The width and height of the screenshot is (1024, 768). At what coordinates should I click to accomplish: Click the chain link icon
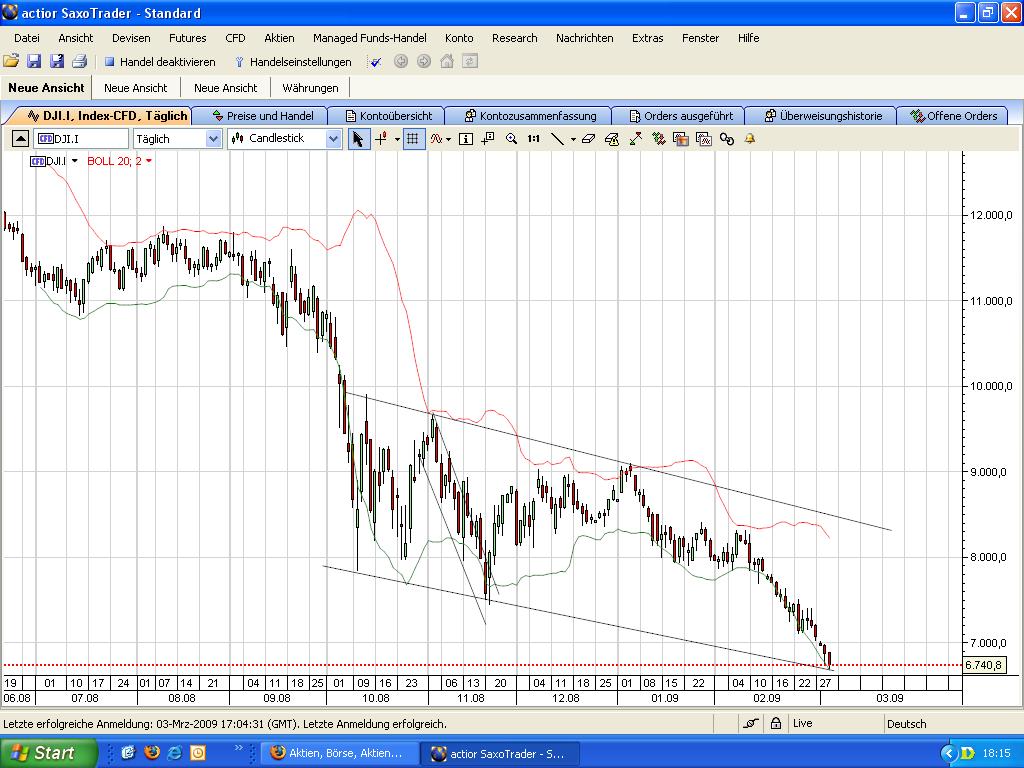coord(727,139)
